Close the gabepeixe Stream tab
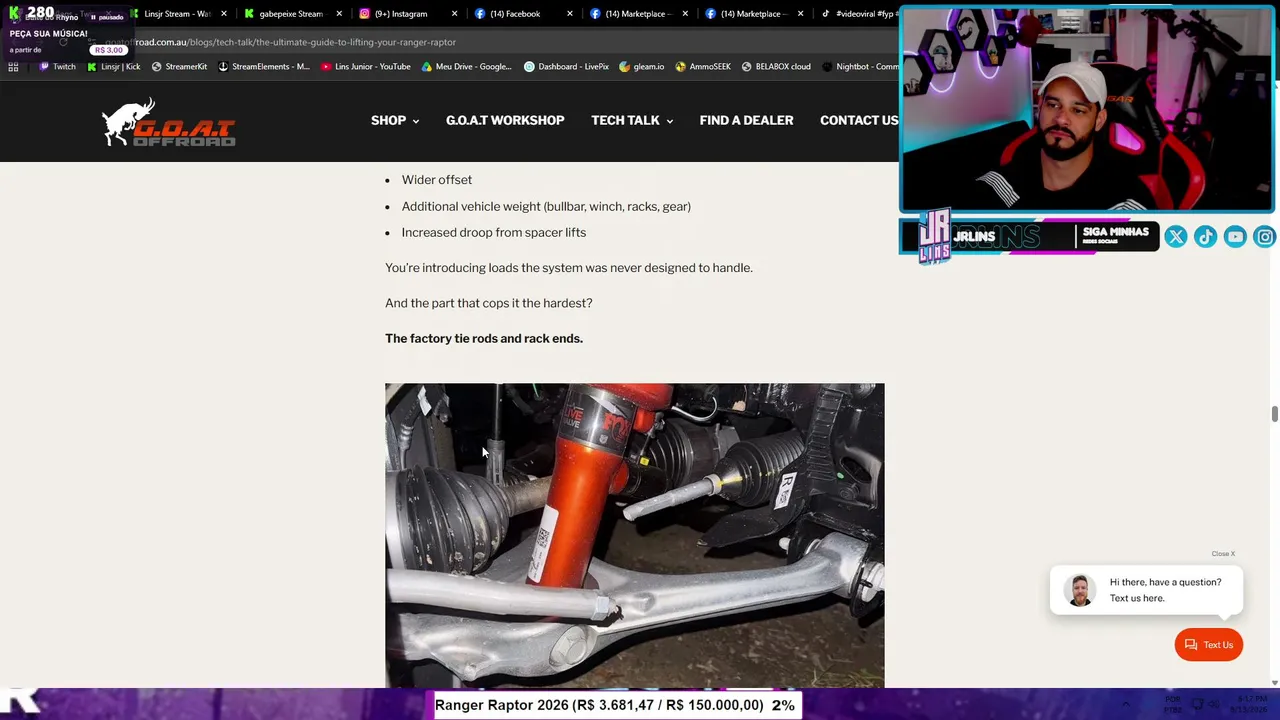The height and width of the screenshot is (720, 1280). click(x=339, y=14)
